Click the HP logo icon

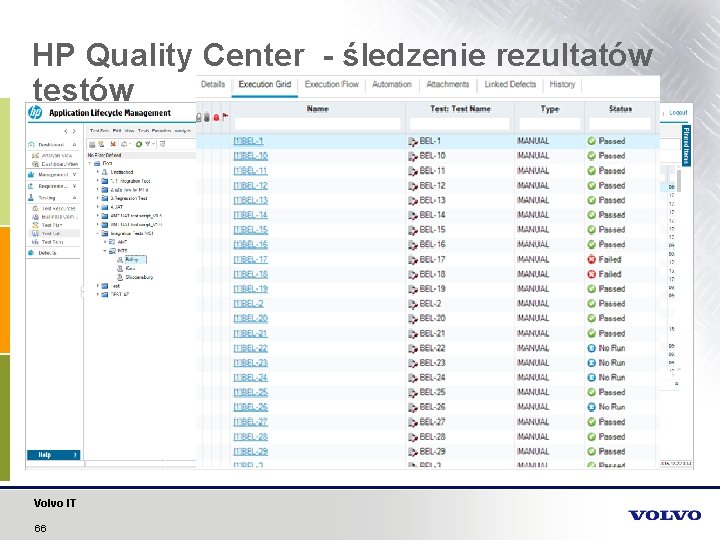point(35,112)
